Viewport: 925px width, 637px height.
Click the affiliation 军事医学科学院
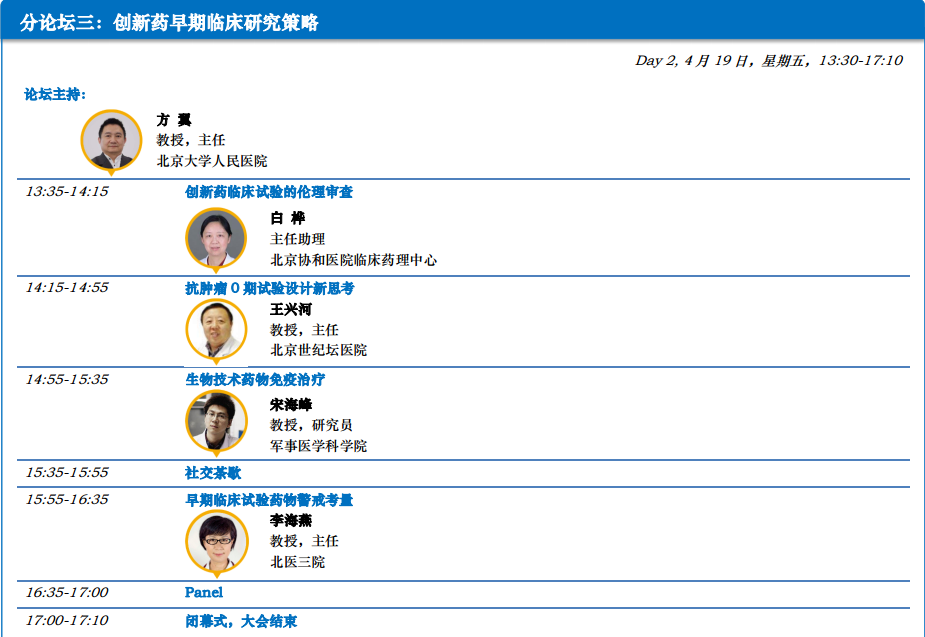[319, 446]
